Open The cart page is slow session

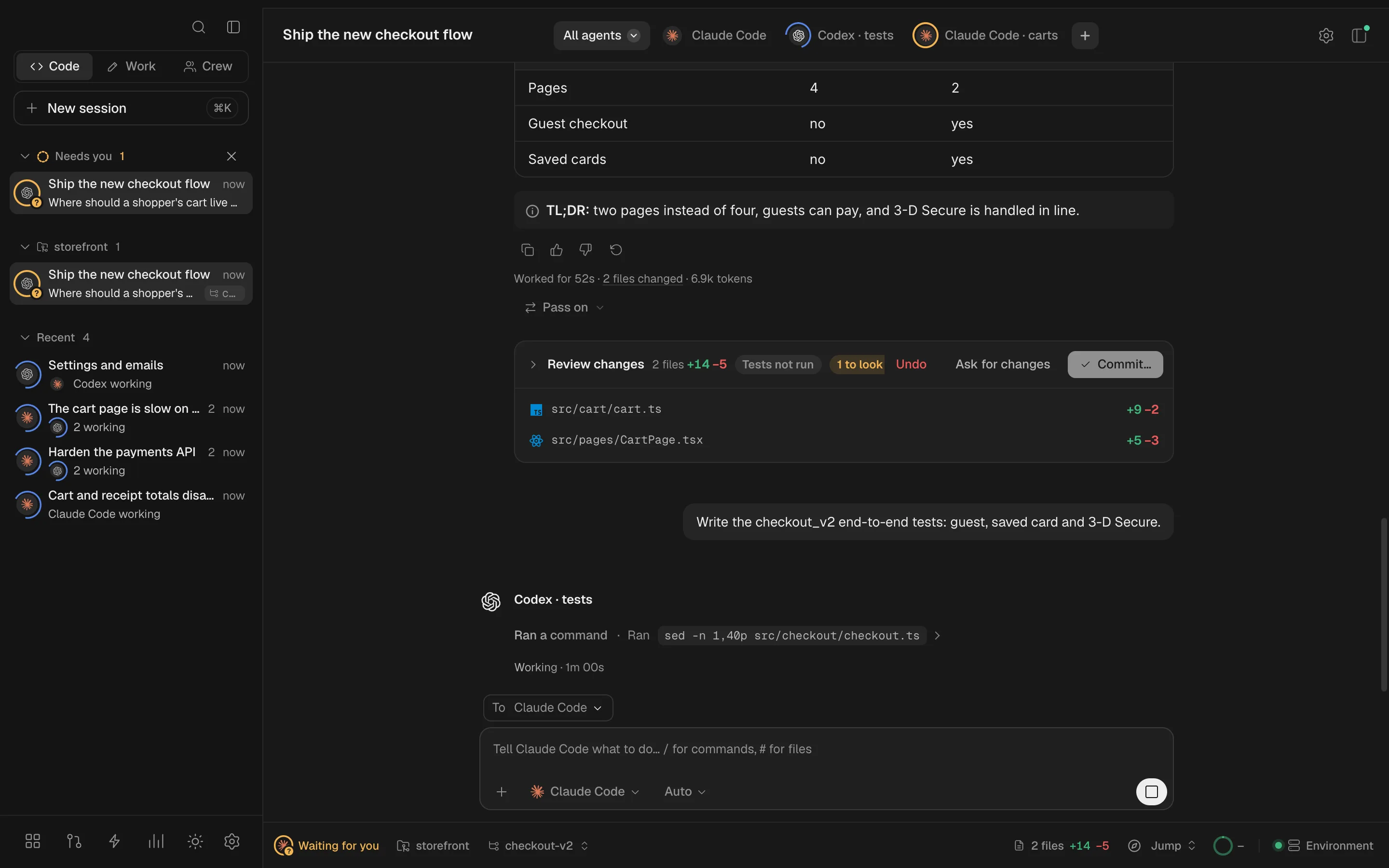[131, 417]
